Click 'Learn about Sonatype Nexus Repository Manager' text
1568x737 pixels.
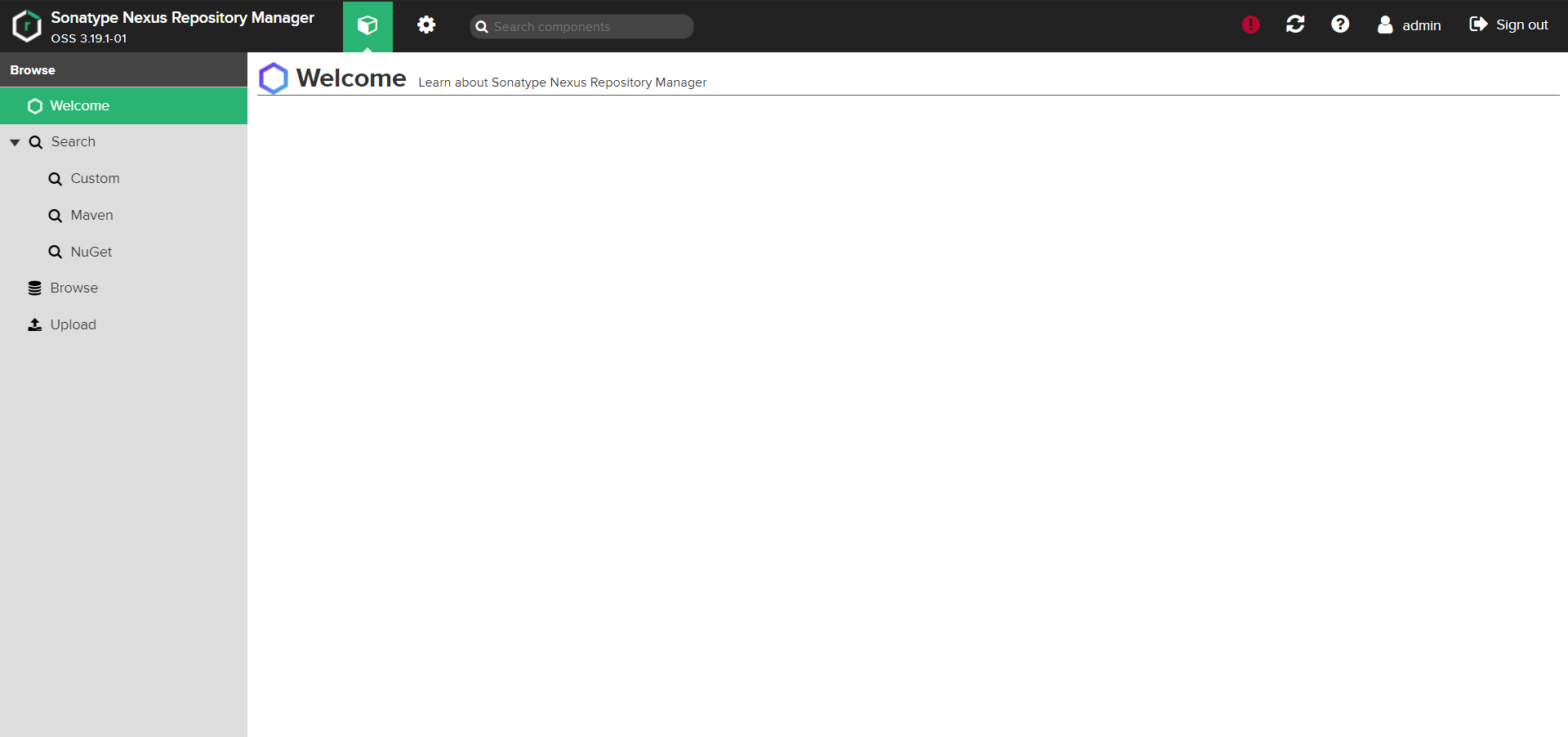click(x=563, y=83)
